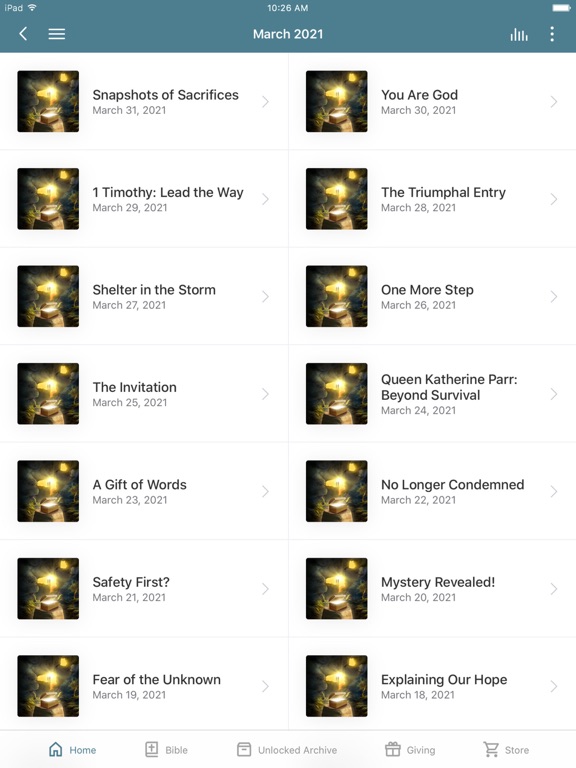The height and width of the screenshot is (768, 576).
Task: Select Shelter in the Storm entry
Action: 144,296
